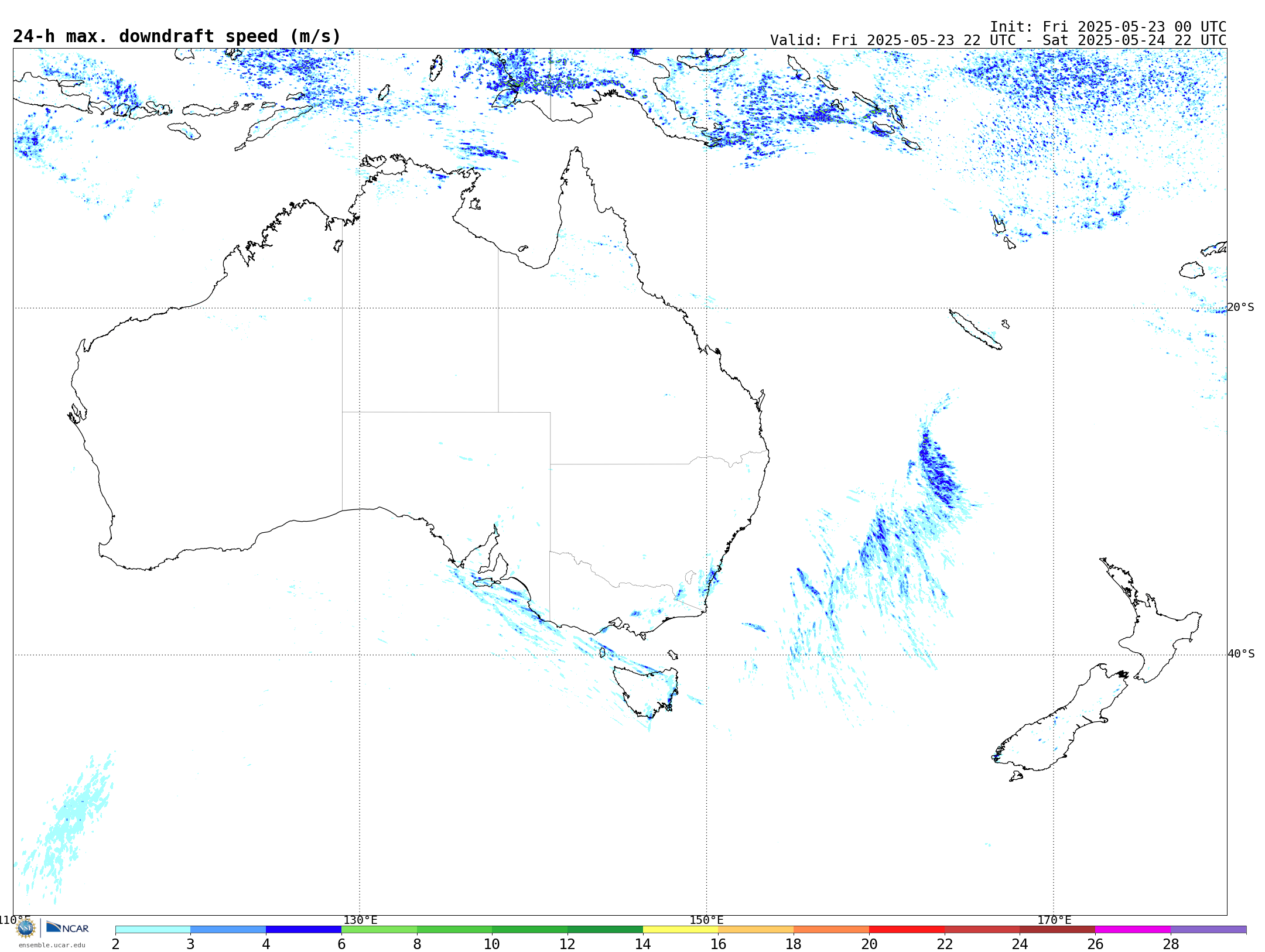1265x952 pixels.
Task: Click the colorbar tick label '20'
Action: click(x=869, y=944)
